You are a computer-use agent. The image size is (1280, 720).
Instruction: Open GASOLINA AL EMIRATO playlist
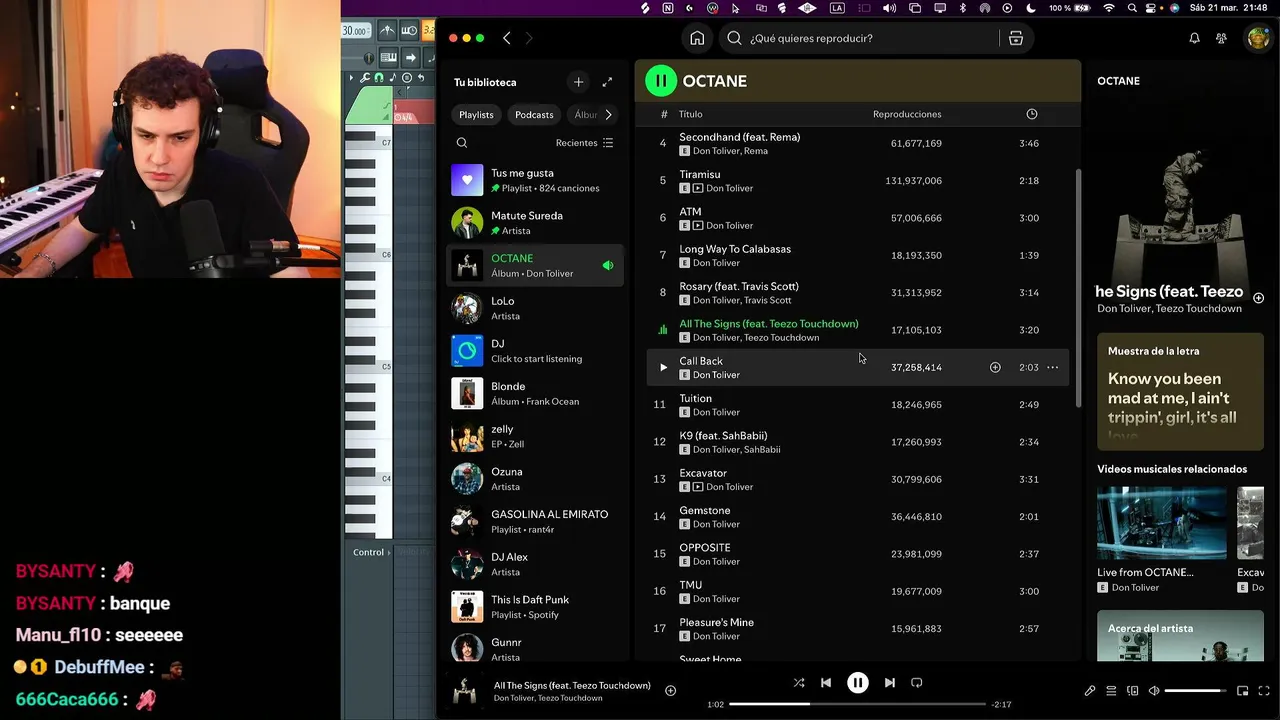(x=535, y=521)
